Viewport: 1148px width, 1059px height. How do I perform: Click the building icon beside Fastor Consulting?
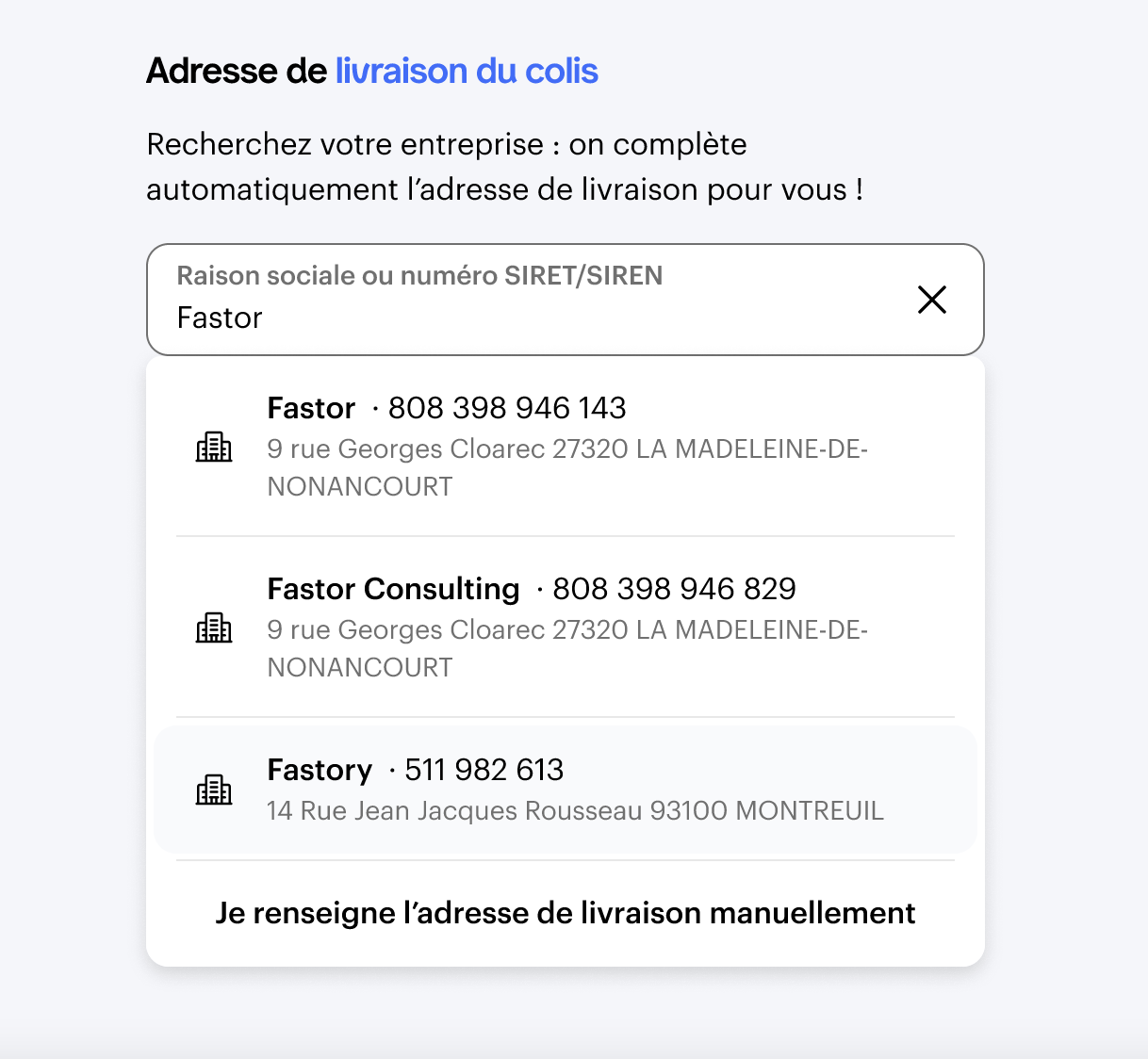coord(214,627)
